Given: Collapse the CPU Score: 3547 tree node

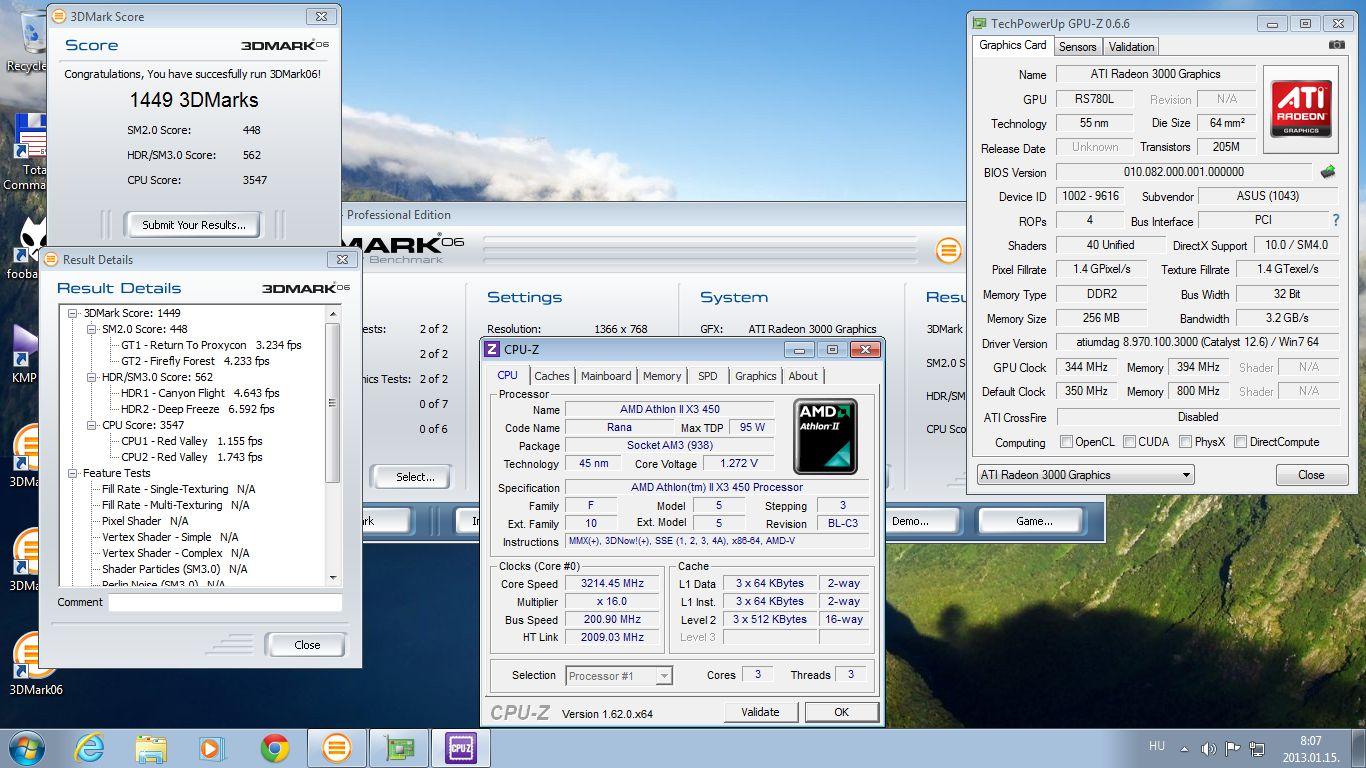Looking at the screenshot, I should coord(92,425).
